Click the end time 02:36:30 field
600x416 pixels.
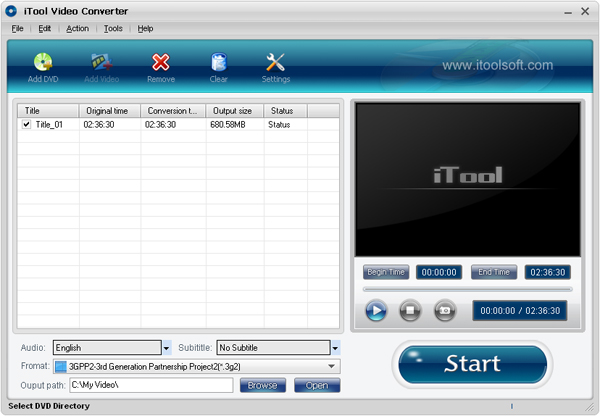[548, 272]
